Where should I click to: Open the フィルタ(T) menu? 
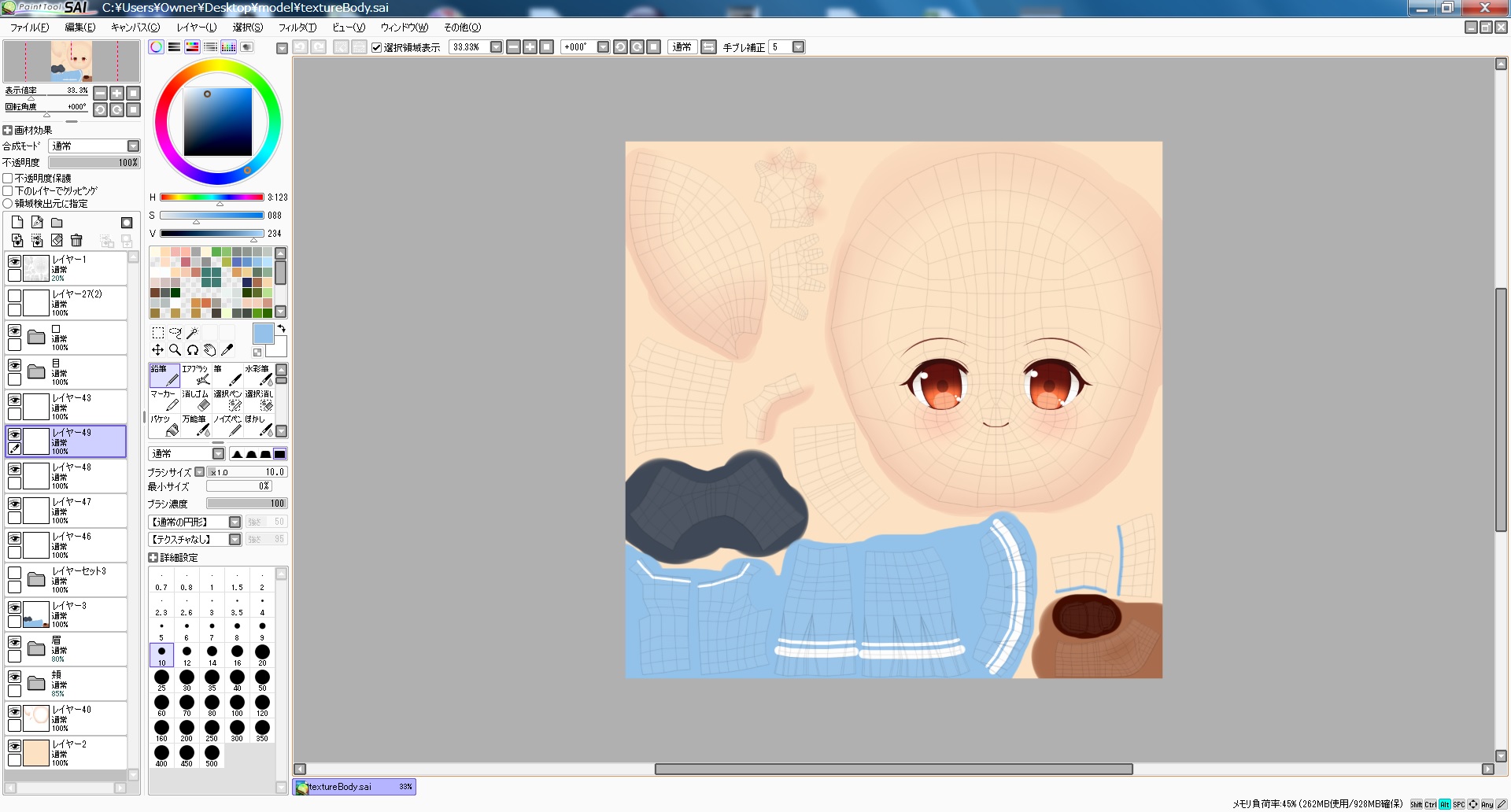(x=297, y=28)
